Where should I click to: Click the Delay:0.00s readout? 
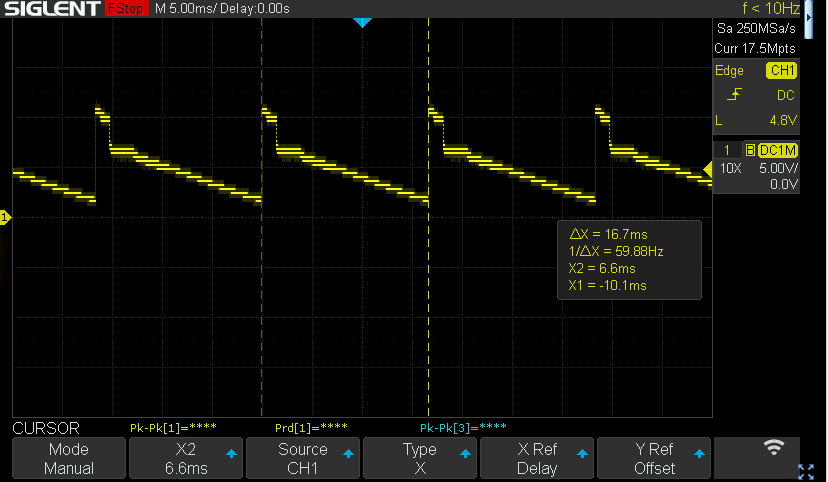coord(255,8)
